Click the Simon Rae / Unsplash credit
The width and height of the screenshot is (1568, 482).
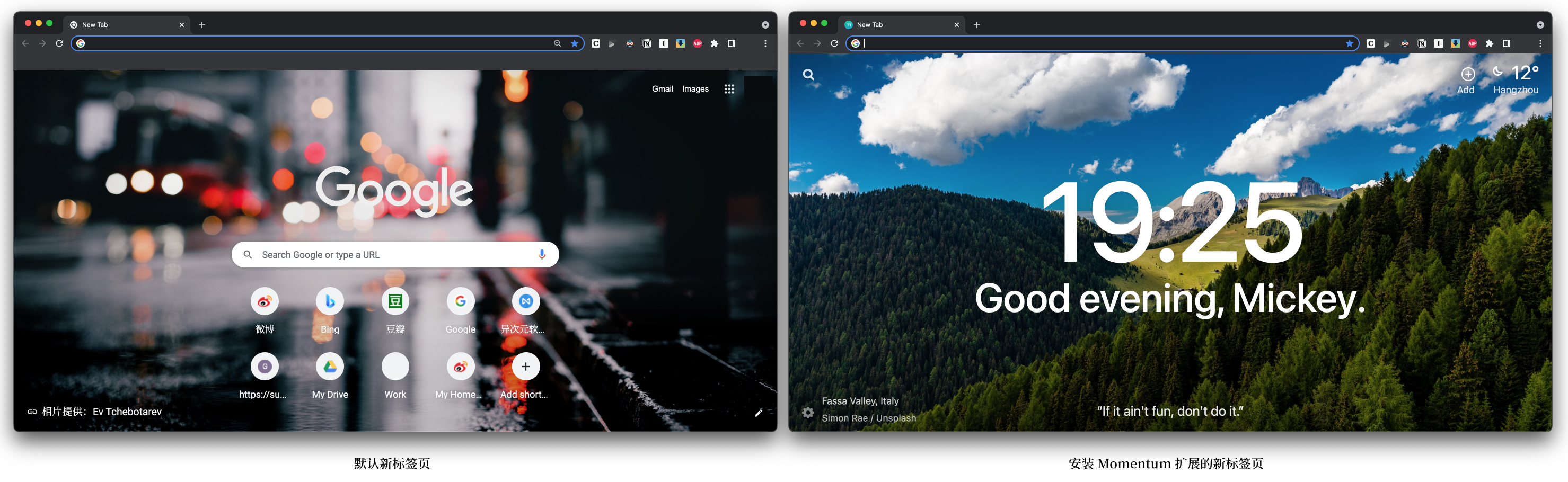click(x=869, y=418)
